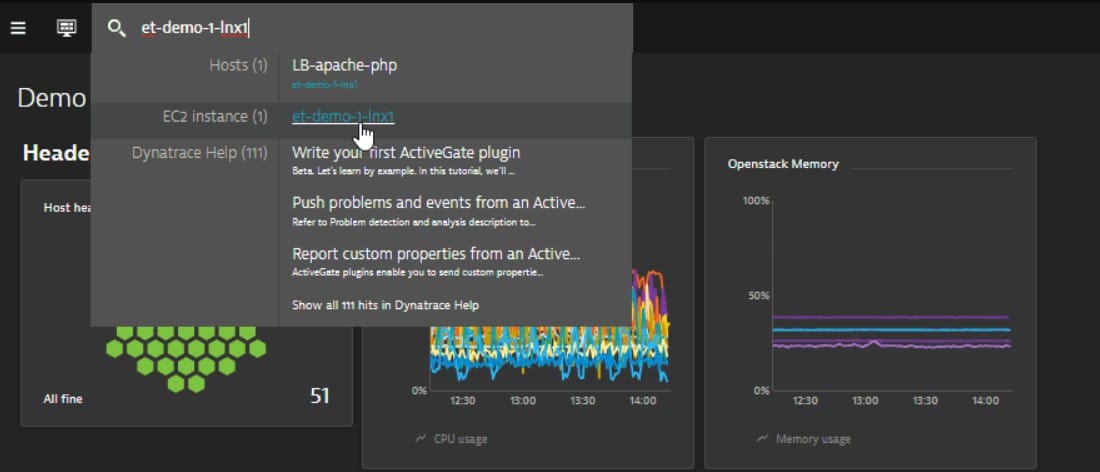1100x472 pixels.
Task: Open the host health honeycomb visualization
Action: 186,358
